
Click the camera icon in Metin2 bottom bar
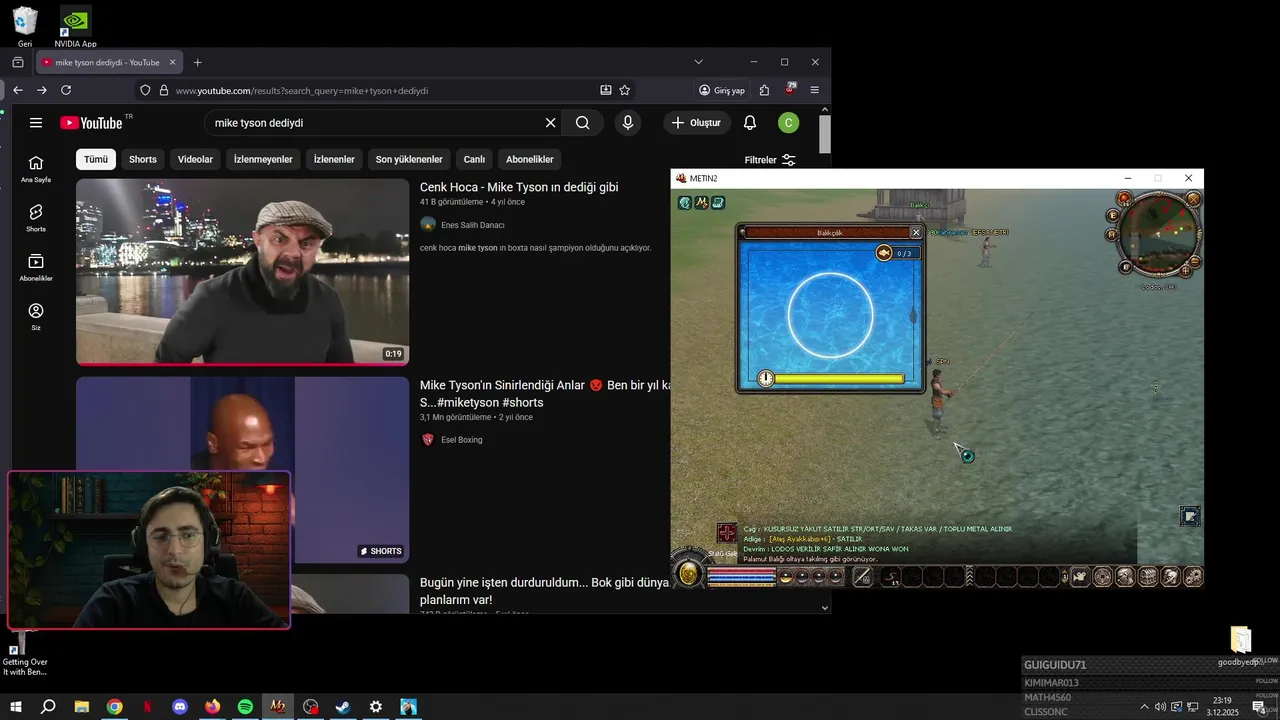tap(1080, 577)
